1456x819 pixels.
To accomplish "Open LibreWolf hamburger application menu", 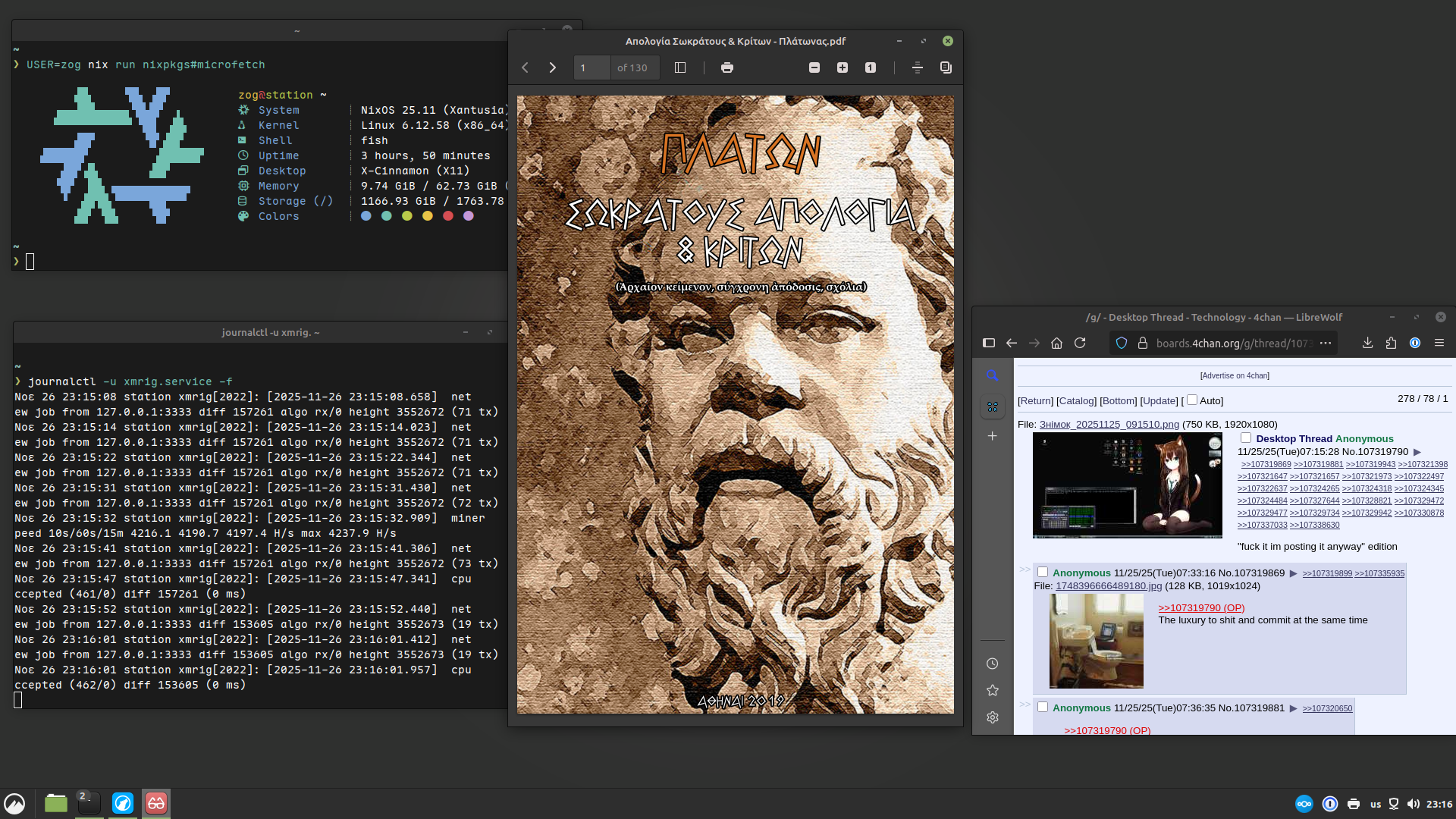I will pos(1439,343).
